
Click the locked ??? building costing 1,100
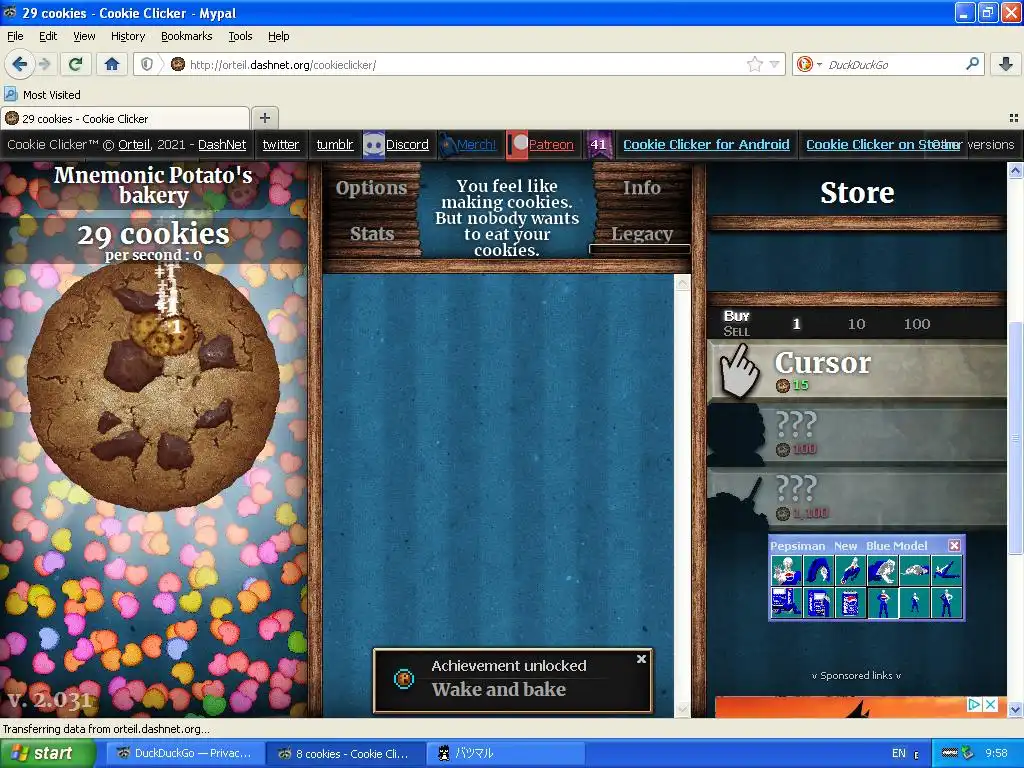(857, 498)
